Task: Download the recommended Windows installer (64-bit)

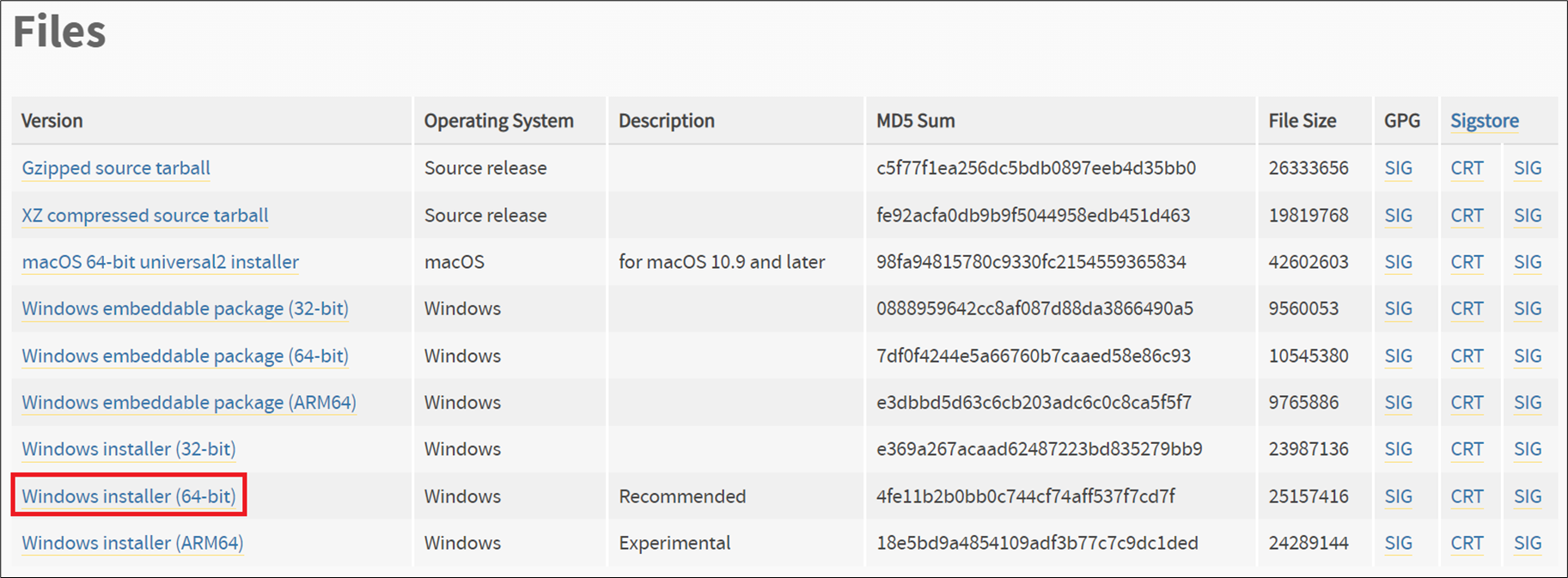Action: click(x=129, y=496)
